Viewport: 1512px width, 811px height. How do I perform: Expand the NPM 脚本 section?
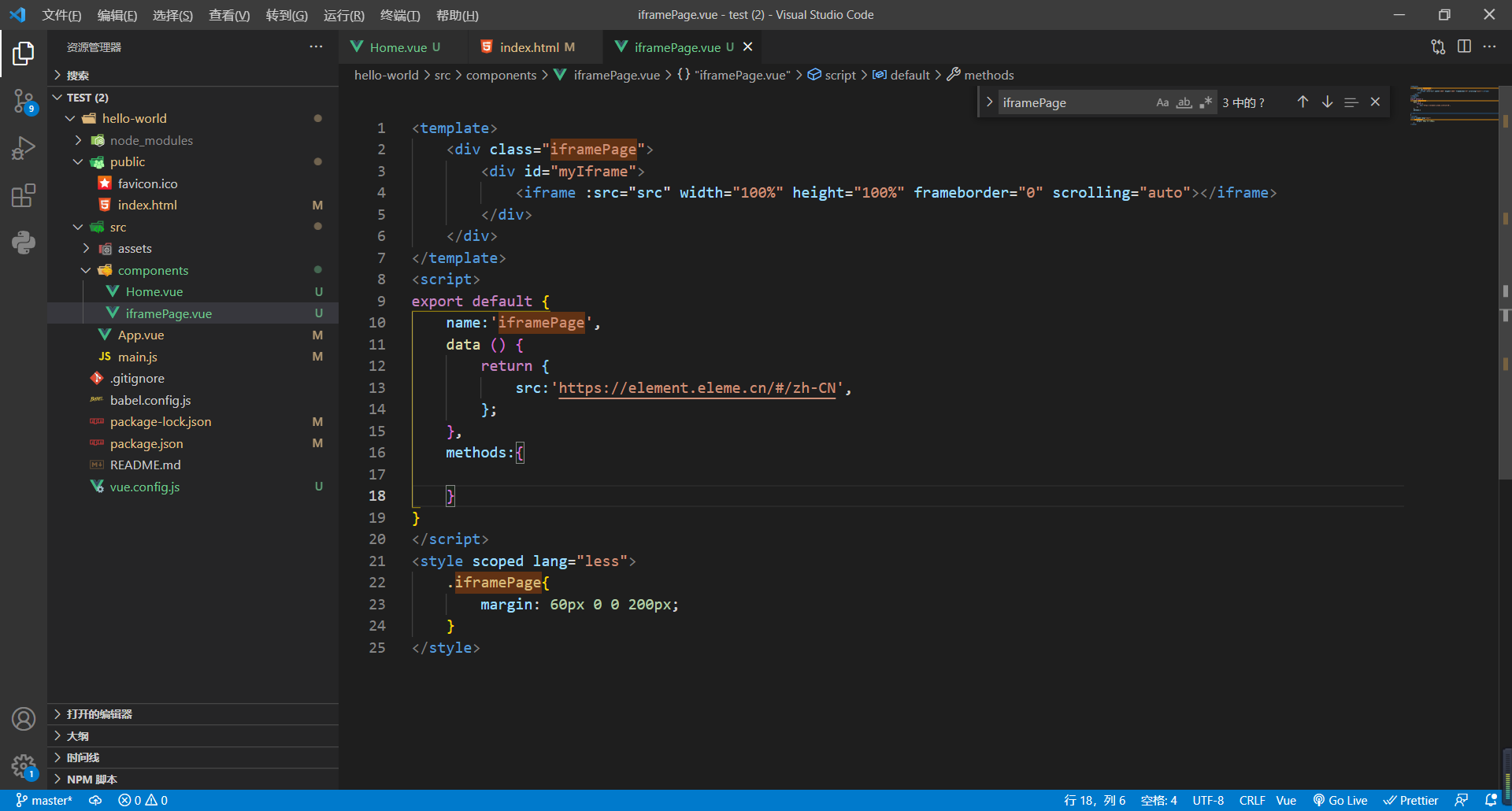pos(193,780)
